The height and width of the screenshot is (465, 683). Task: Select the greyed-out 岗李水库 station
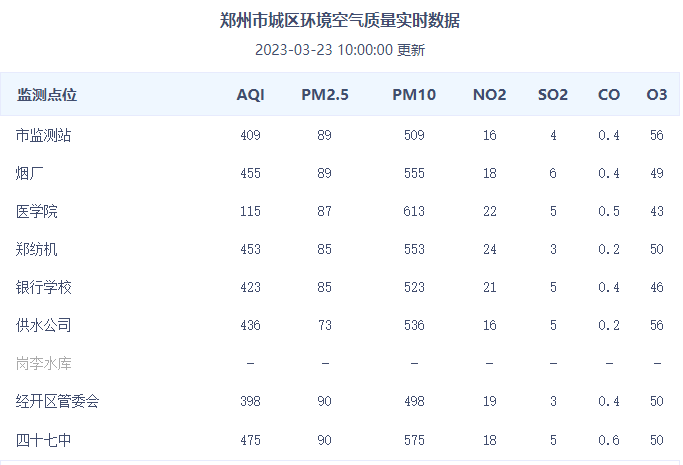43,363
